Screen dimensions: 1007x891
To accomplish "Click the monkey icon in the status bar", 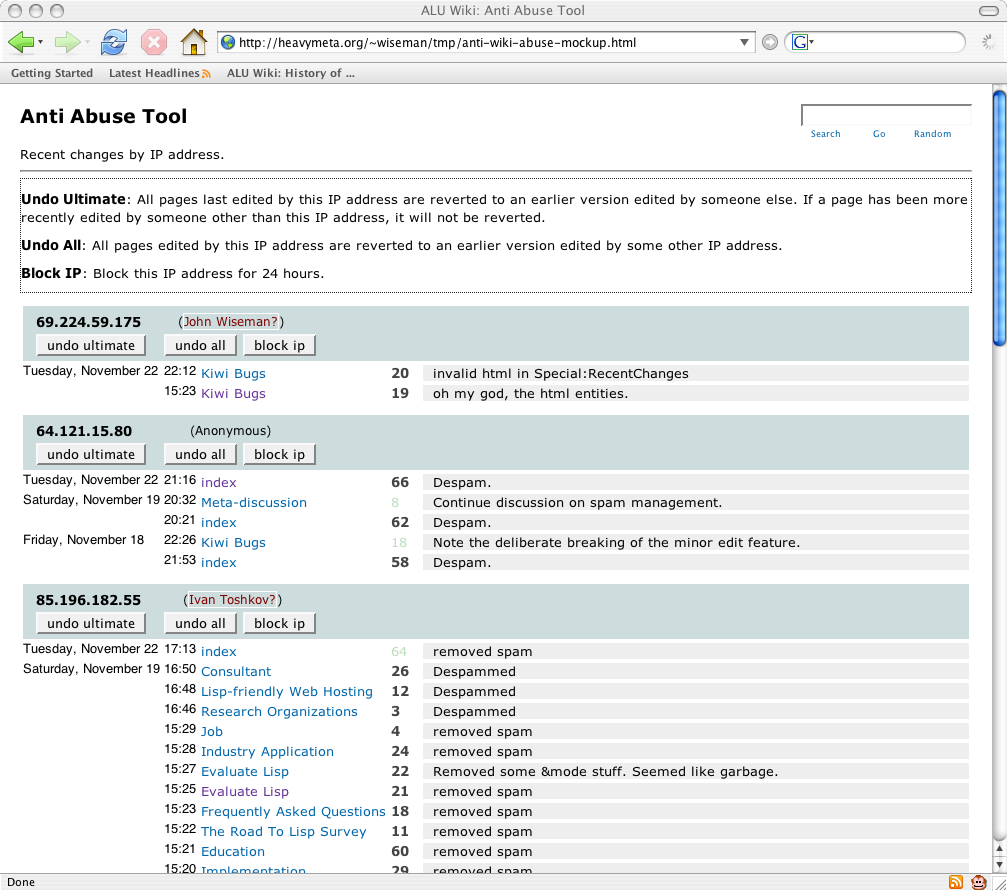I will [979, 882].
